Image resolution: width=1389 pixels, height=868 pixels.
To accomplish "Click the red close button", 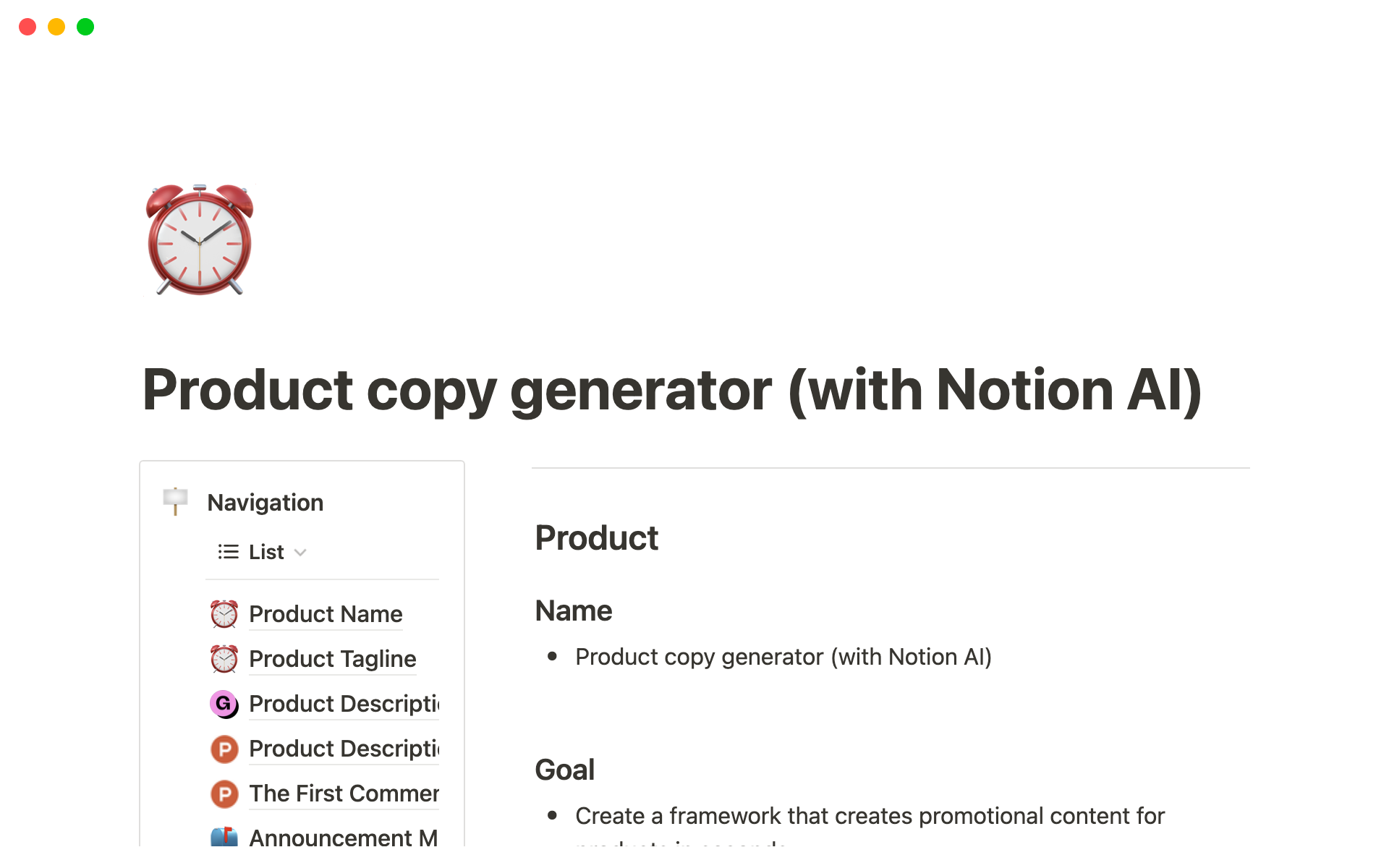I will click(27, 27).
